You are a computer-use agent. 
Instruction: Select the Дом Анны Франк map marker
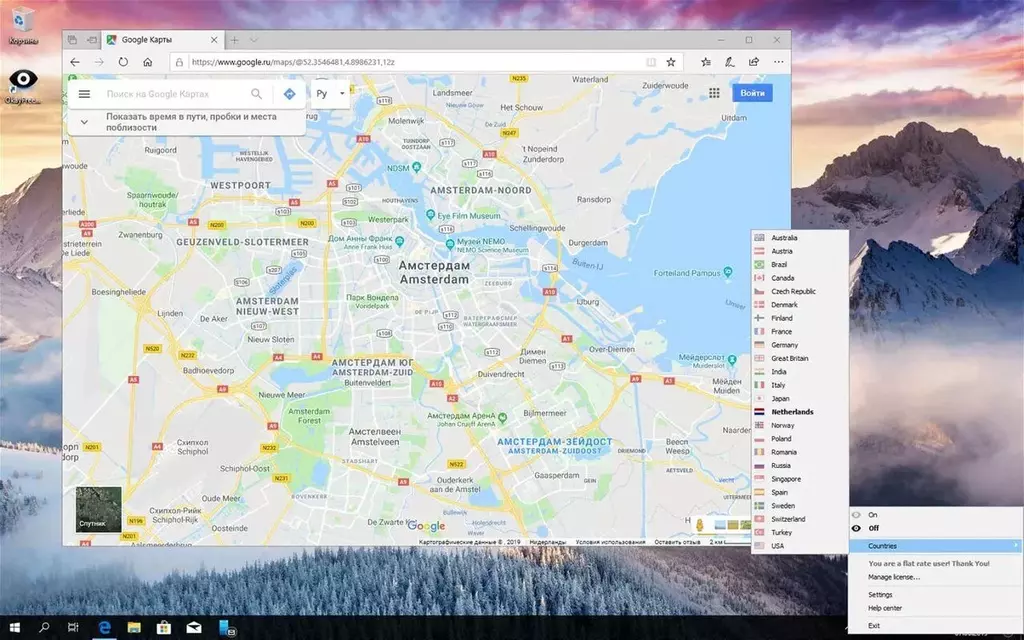tap(400, 242)
